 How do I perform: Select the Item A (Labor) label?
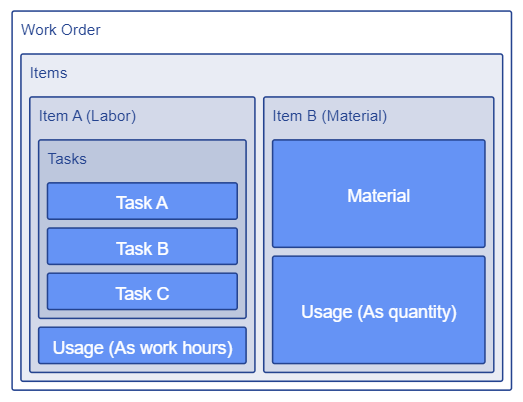coord(87,116)
